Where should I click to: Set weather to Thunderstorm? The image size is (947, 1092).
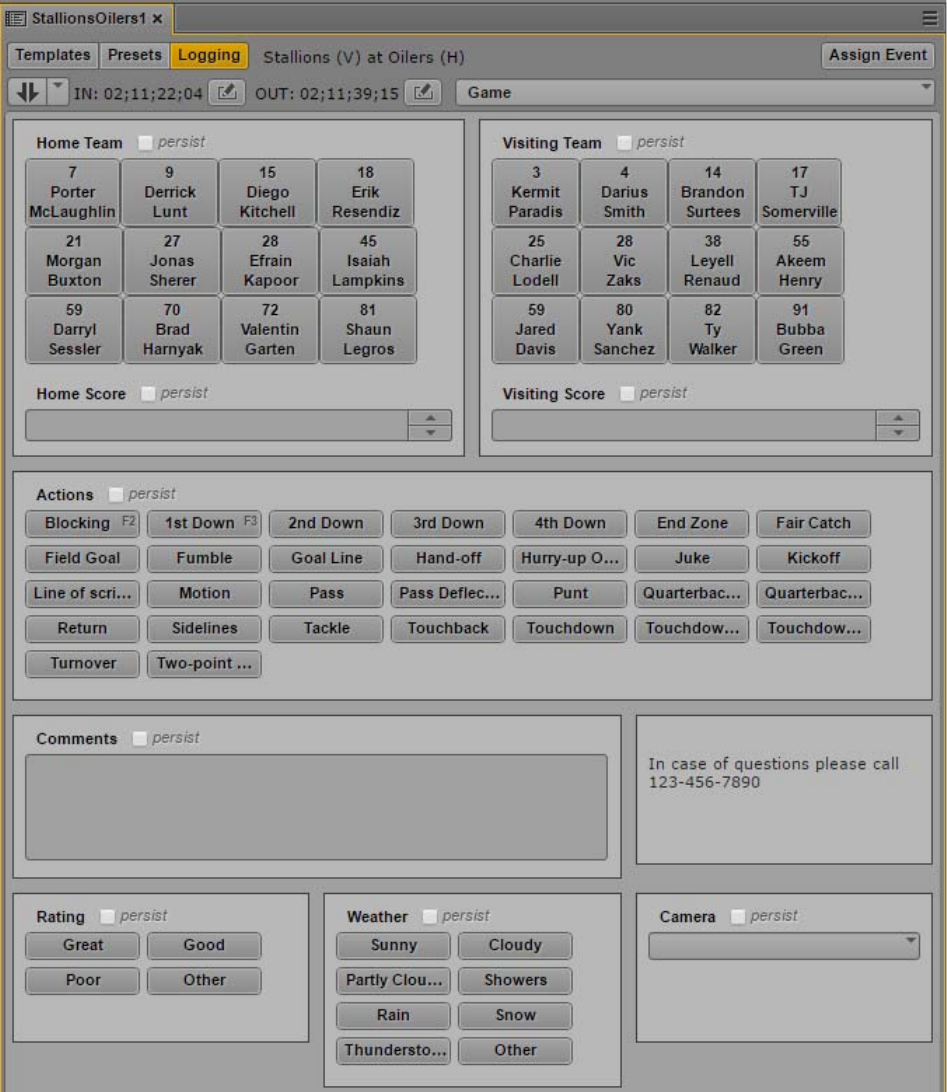393,1050
